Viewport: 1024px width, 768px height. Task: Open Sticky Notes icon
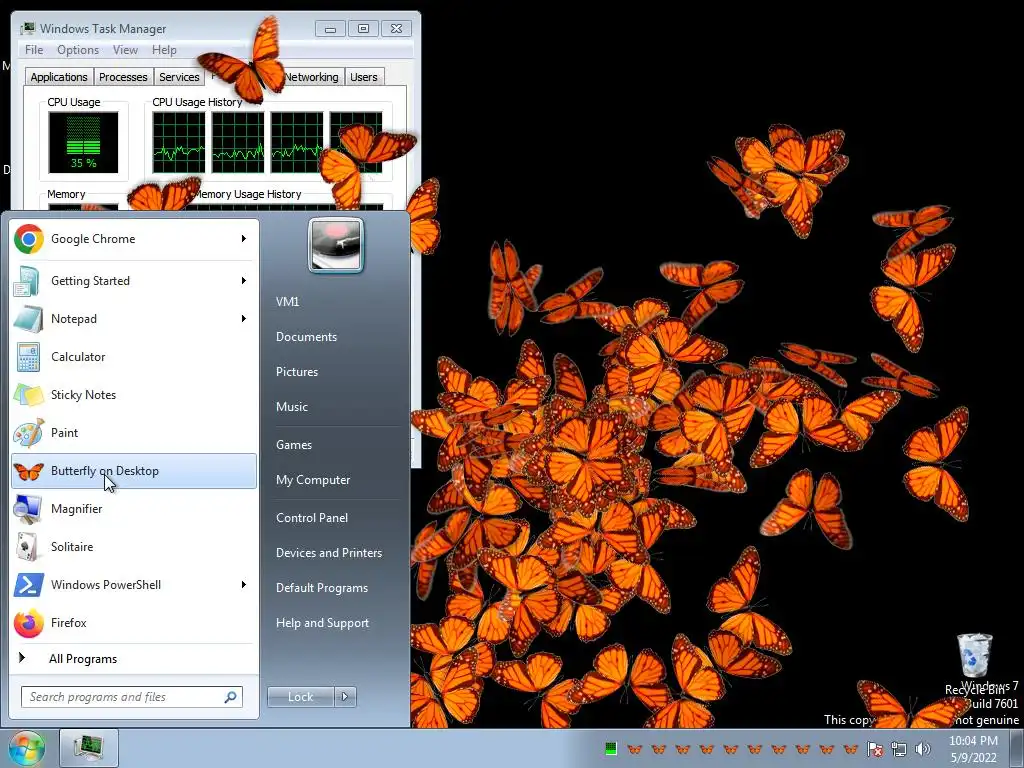28,394
